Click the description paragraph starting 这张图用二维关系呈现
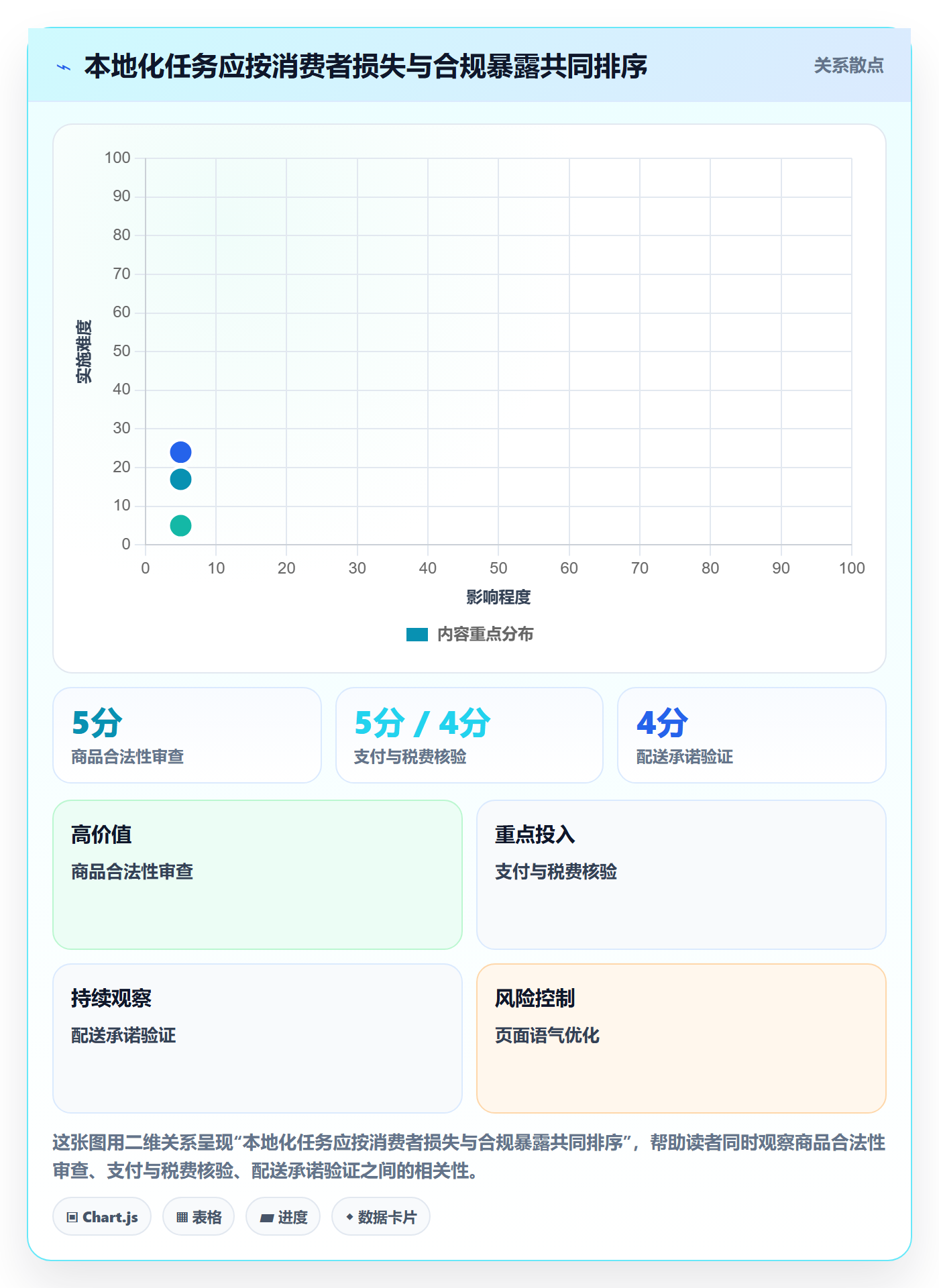 [469, 1157]
